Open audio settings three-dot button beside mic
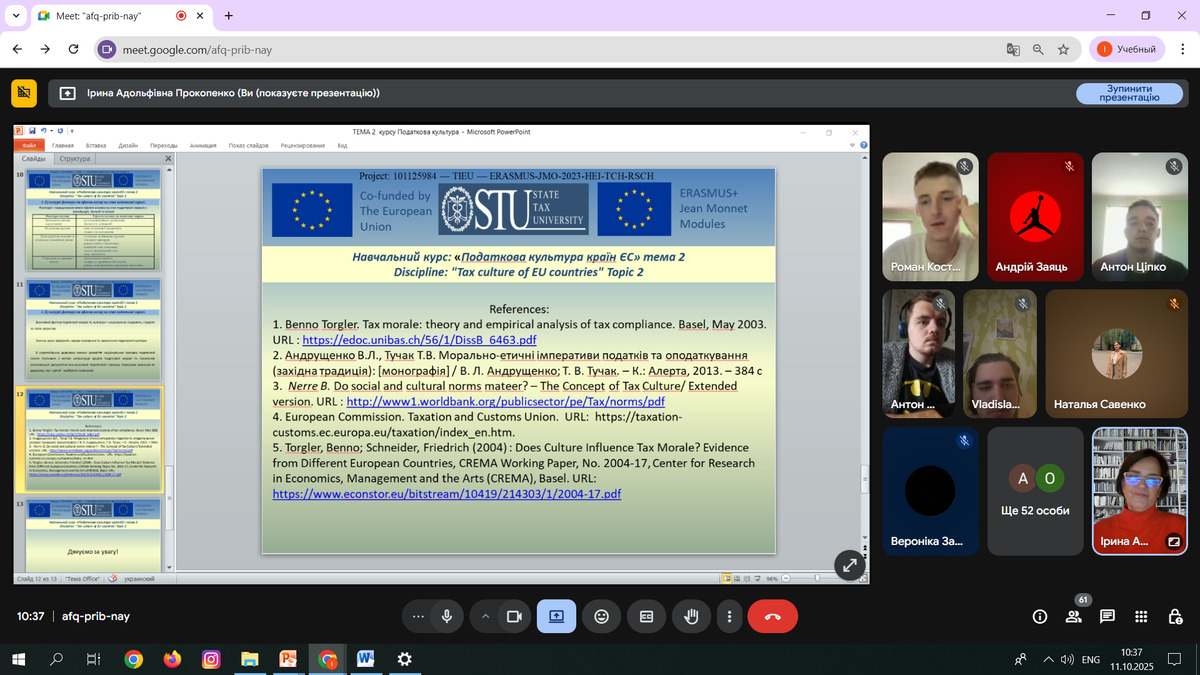Screen dimensions: 1200x675 coord(417,617)
